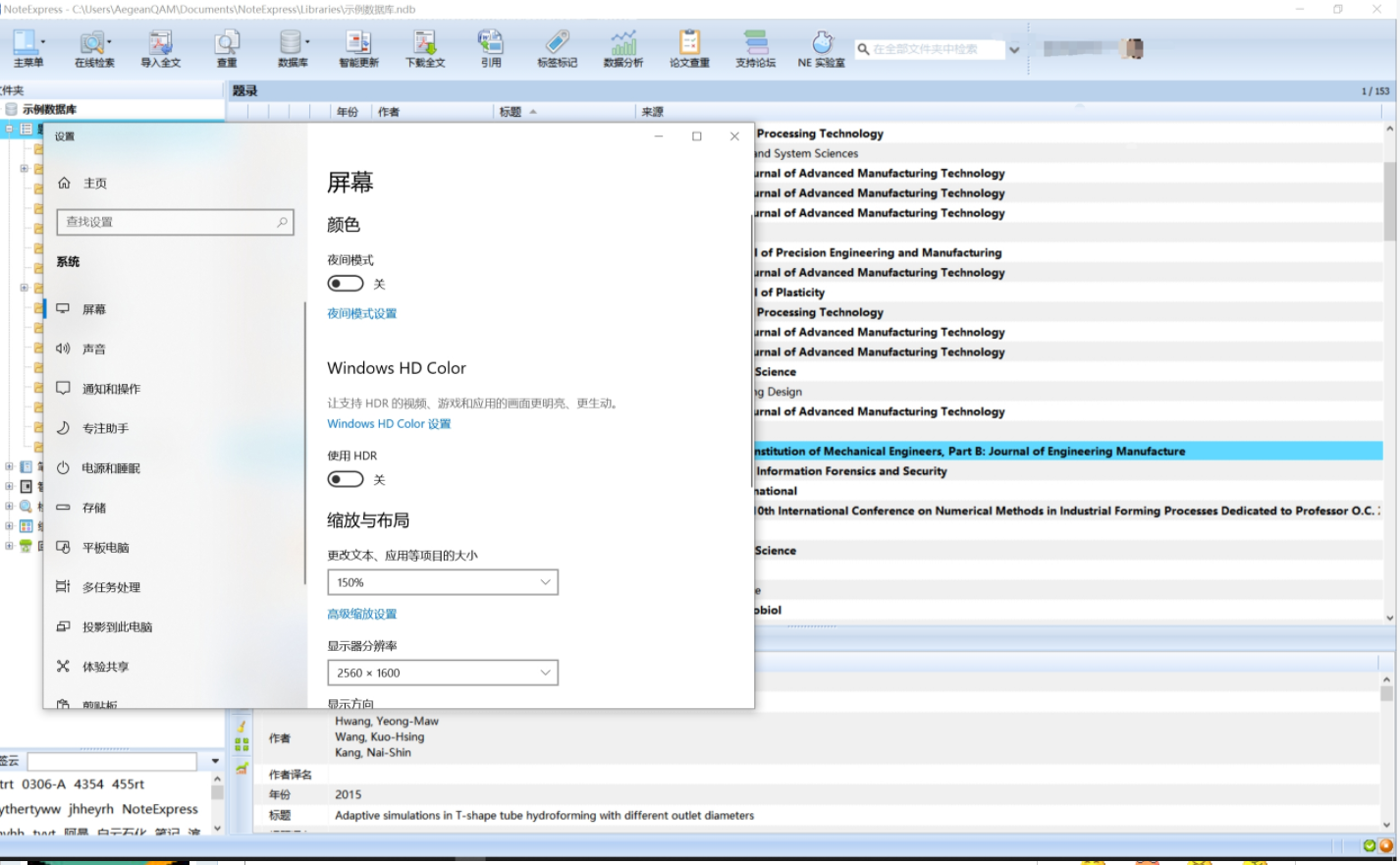Image resolution: width=1400 pixels, height=865 pixels.
Task: Click the 主页 home icon in Settings
Action: tap(64, 183)
